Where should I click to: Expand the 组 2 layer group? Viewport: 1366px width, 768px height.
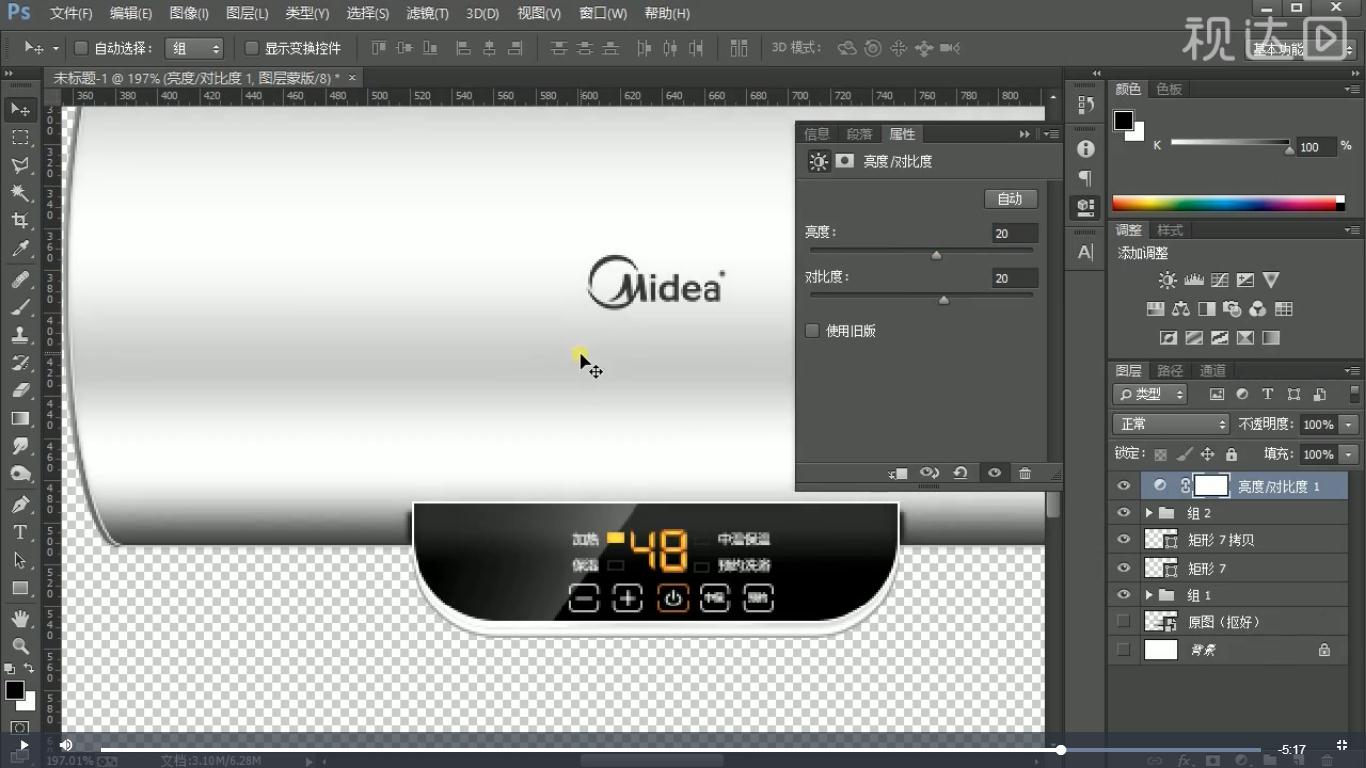pyautogui.click(x=1149, y=513)
